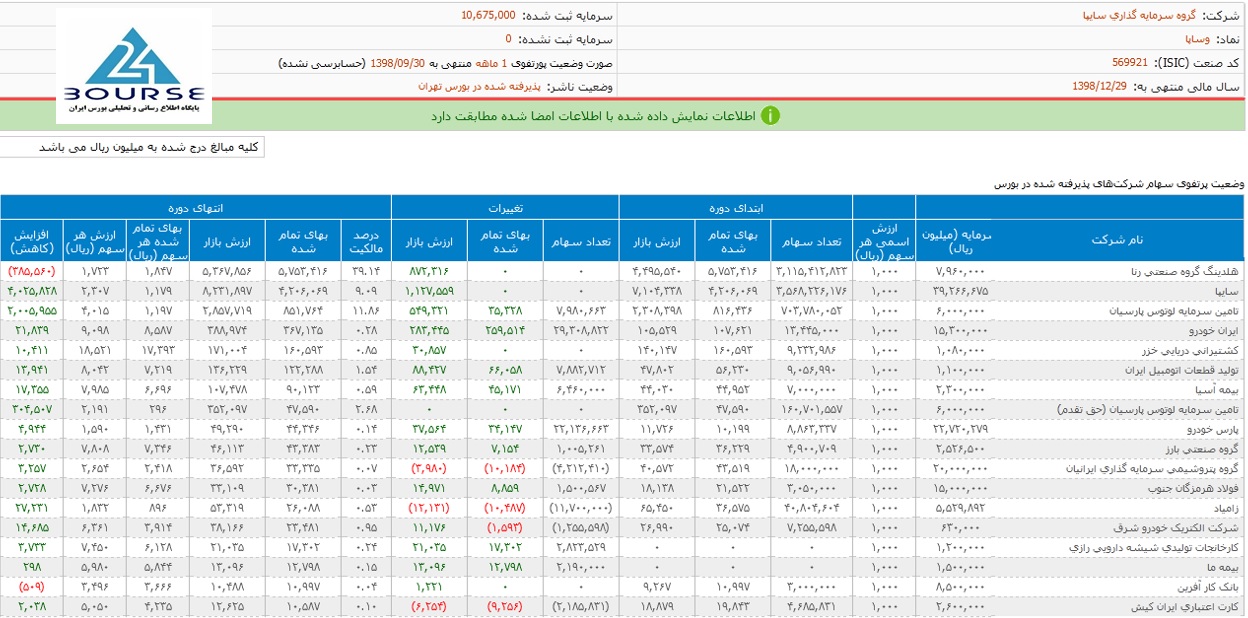Click the 'نام شرکت' column header
1248x618 pixels.
pos(1117,240)
